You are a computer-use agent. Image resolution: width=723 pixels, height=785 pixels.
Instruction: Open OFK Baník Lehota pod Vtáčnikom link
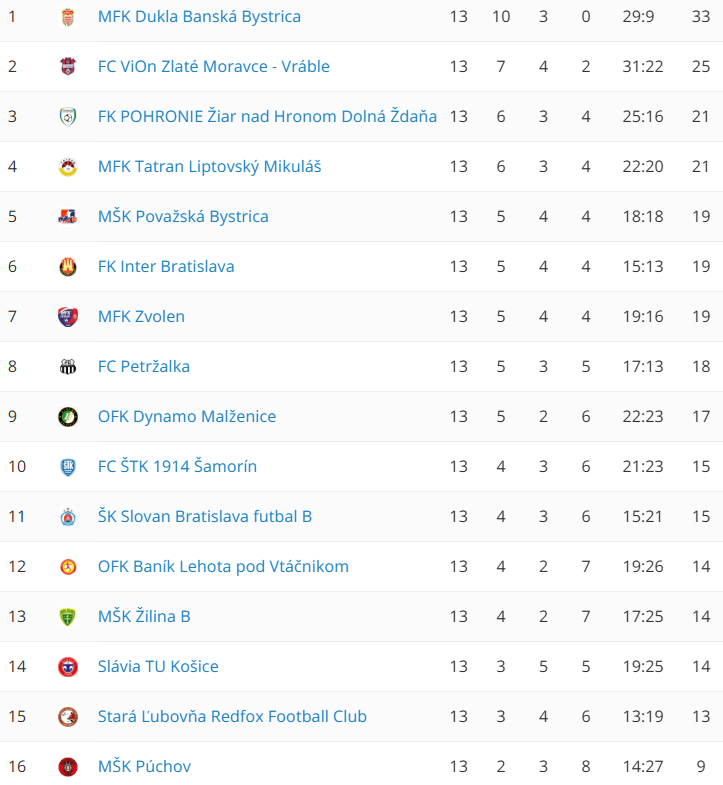223,566
